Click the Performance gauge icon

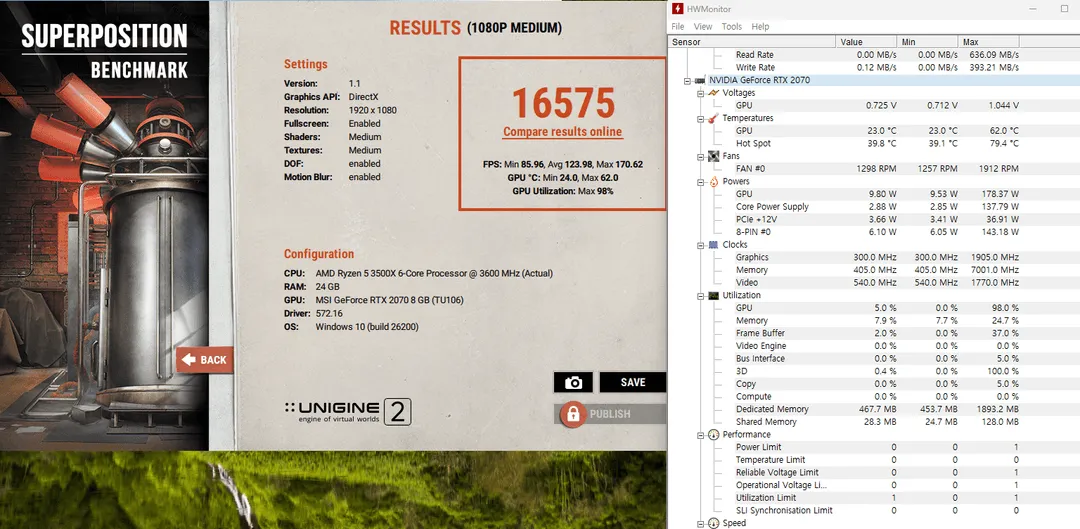click(x=714, y=435)
